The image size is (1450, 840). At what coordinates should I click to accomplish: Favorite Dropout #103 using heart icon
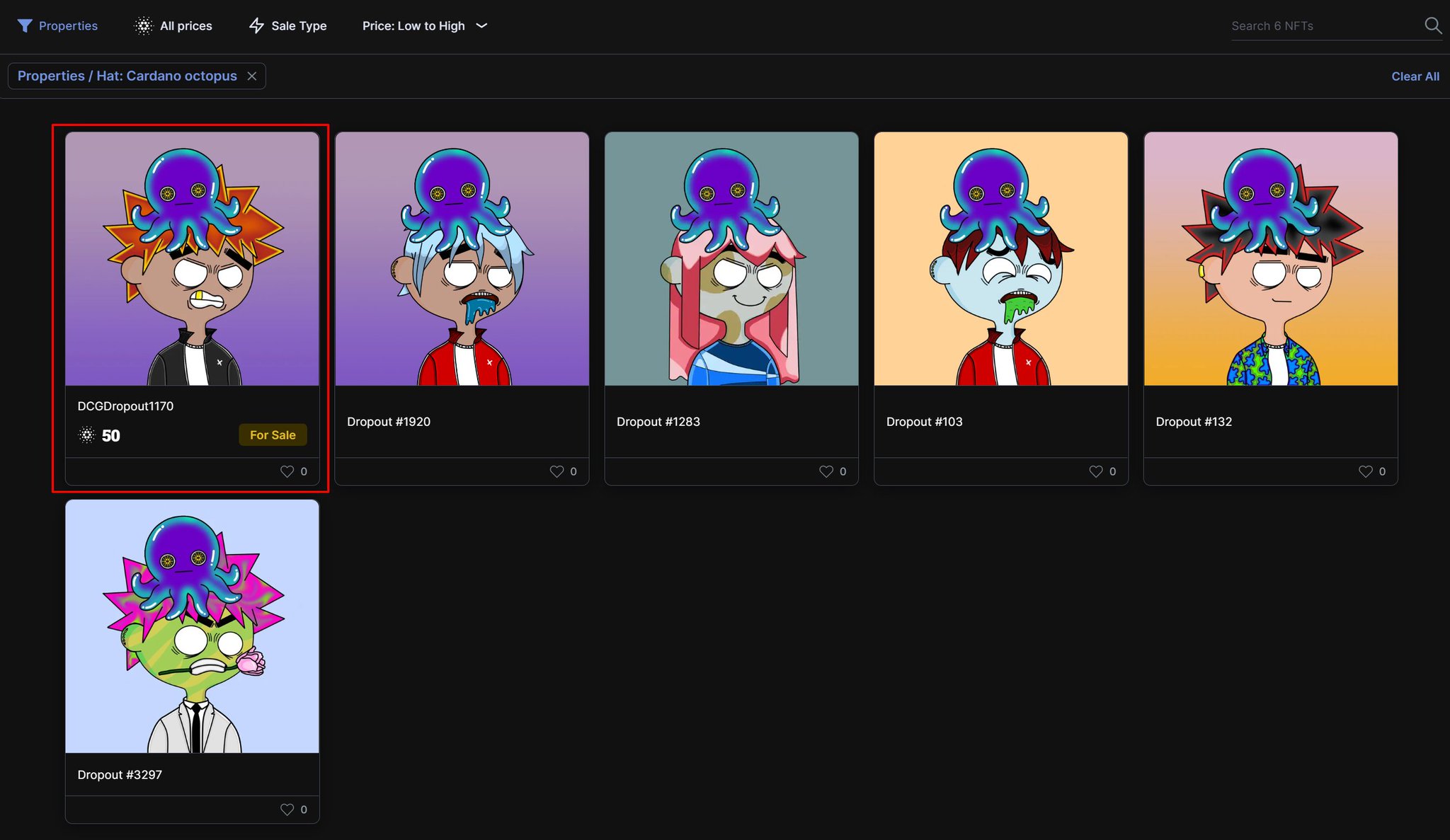click(1095, 471)
